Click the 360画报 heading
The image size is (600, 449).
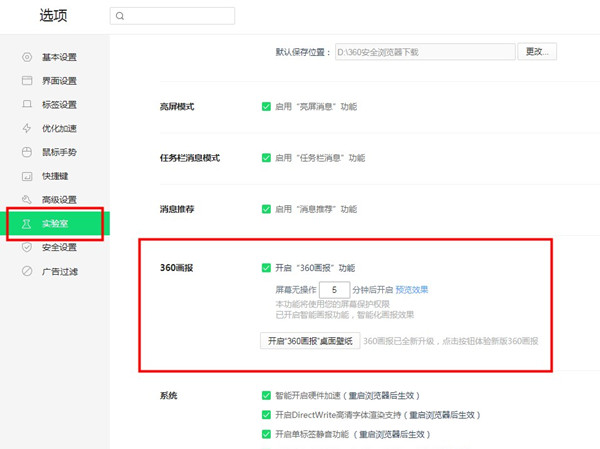(x=176, y=268)
